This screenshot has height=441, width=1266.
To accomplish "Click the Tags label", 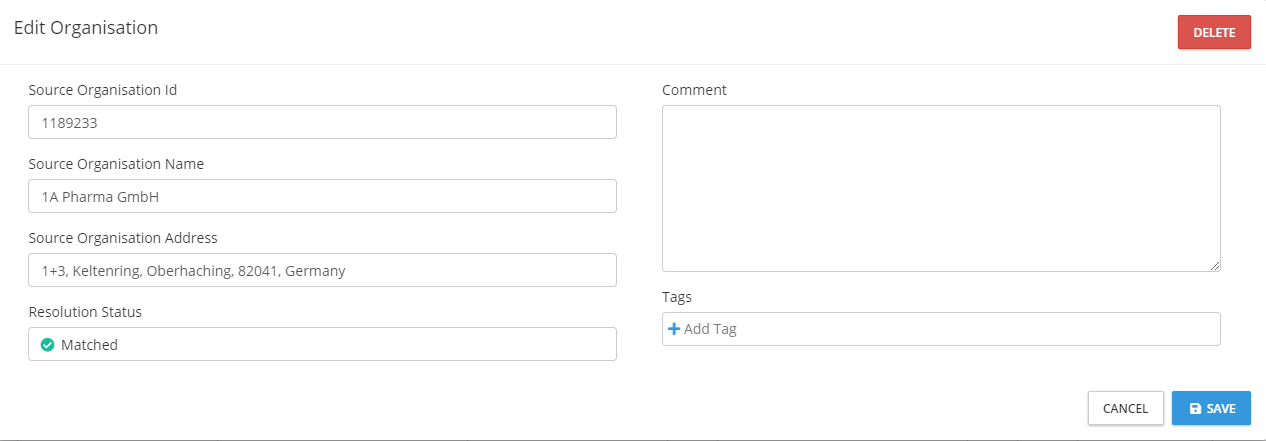I will (677, 297).
